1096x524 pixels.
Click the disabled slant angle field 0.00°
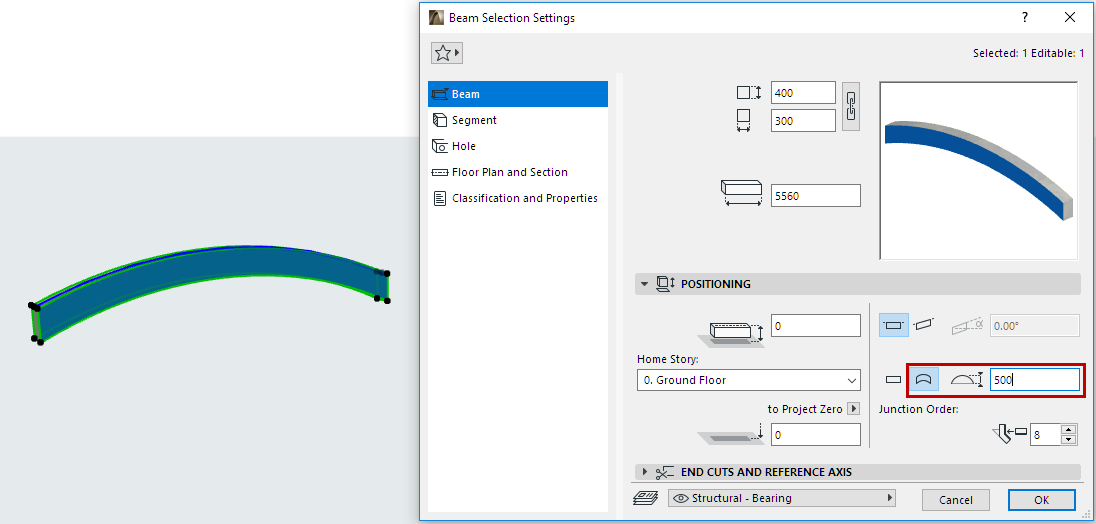tap(1035, 326)
